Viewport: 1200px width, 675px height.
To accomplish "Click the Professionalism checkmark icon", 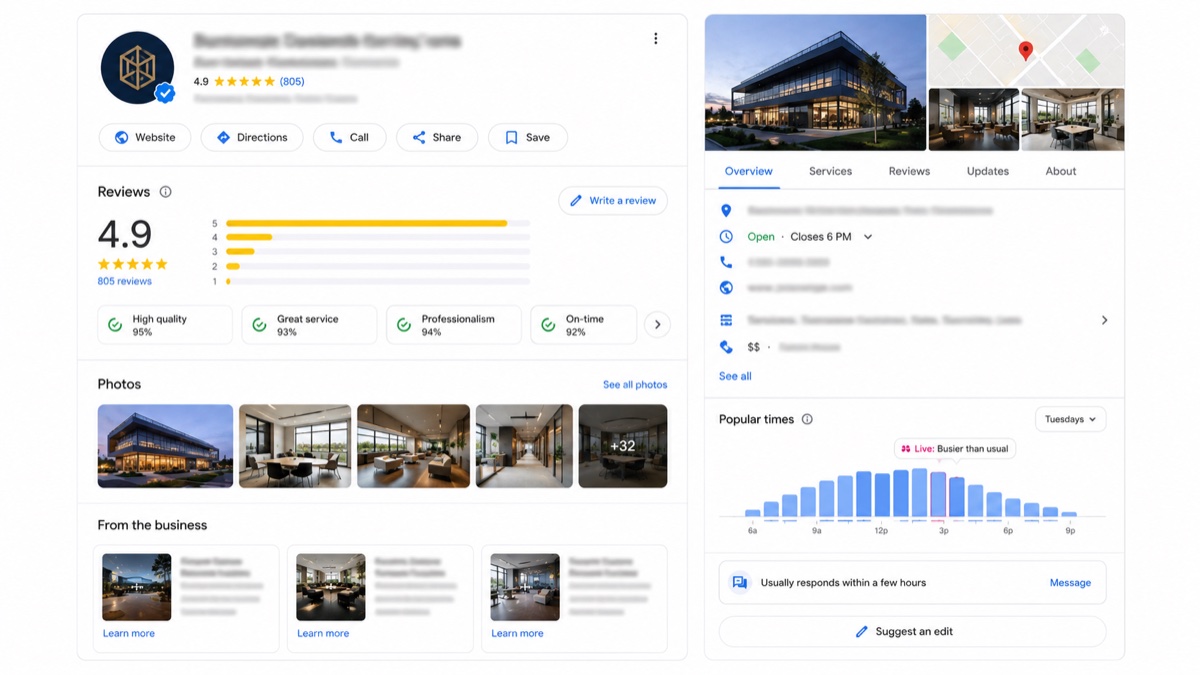I will click(404, 325).
